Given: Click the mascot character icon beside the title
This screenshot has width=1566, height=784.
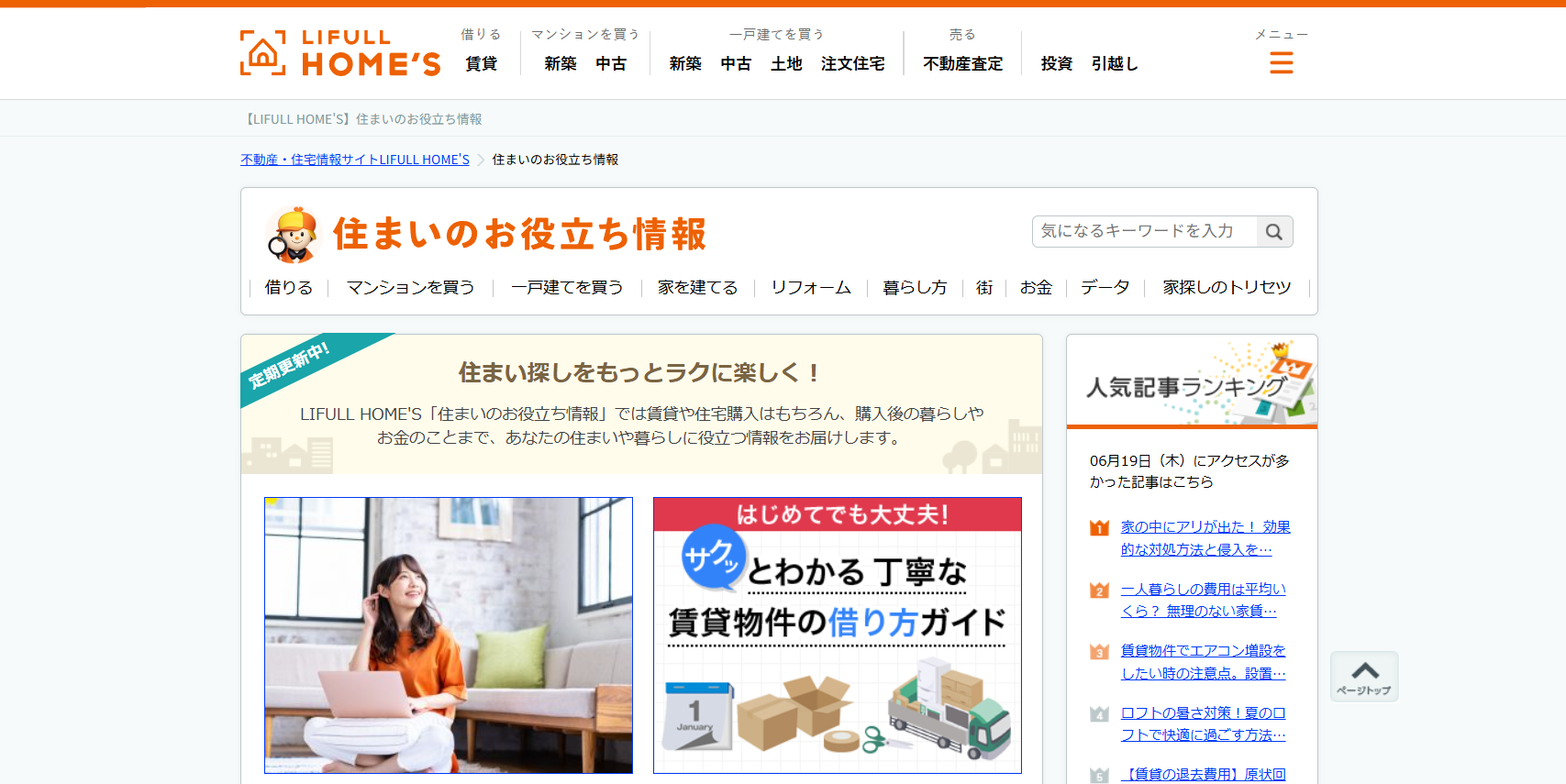Looking at the screenshot, I should 293,235.
